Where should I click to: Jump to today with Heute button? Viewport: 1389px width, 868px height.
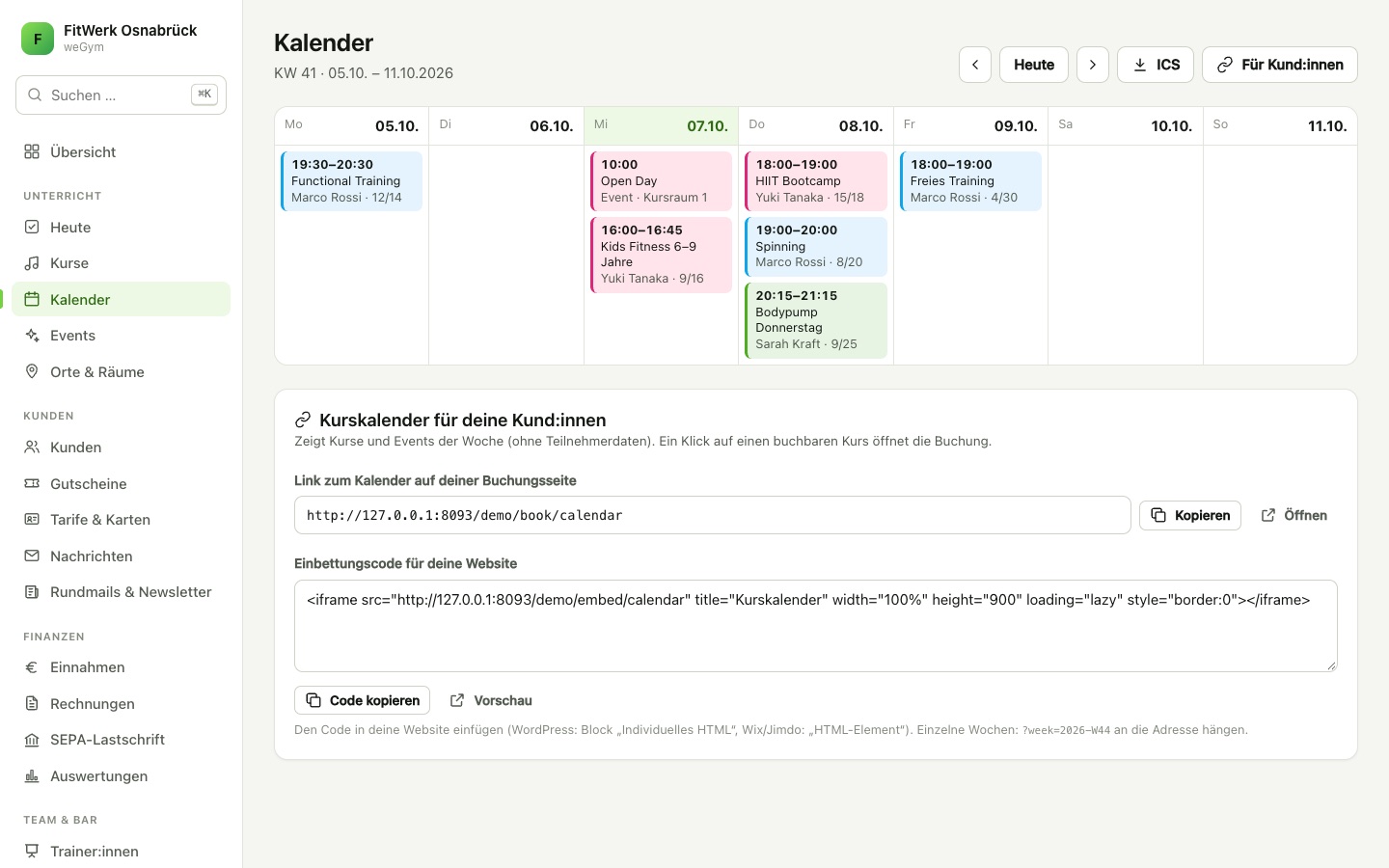coord(1034,65)
